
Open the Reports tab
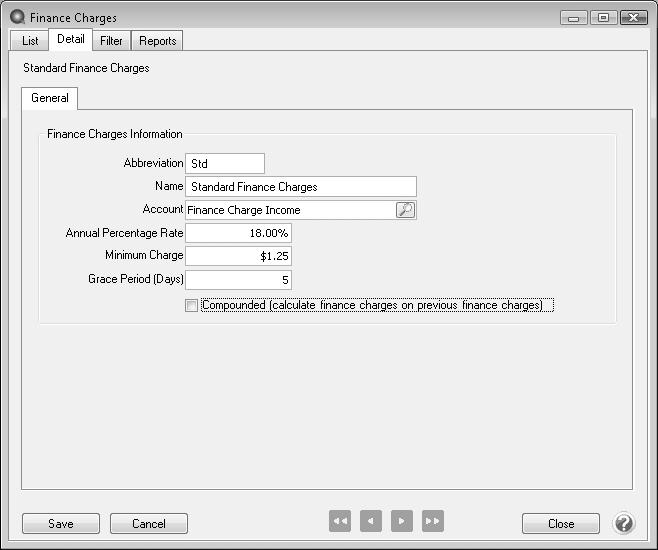(157, 41)
